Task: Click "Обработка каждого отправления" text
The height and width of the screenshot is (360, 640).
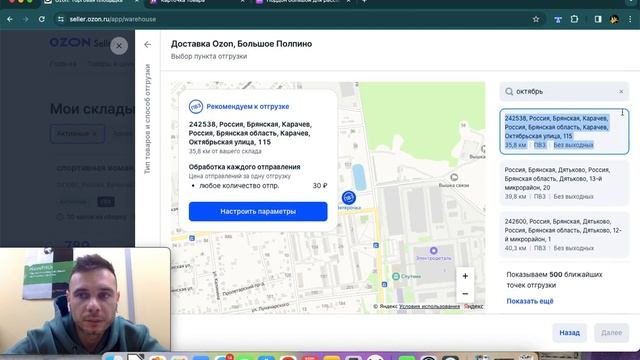Action: click(x=244, y=167)
